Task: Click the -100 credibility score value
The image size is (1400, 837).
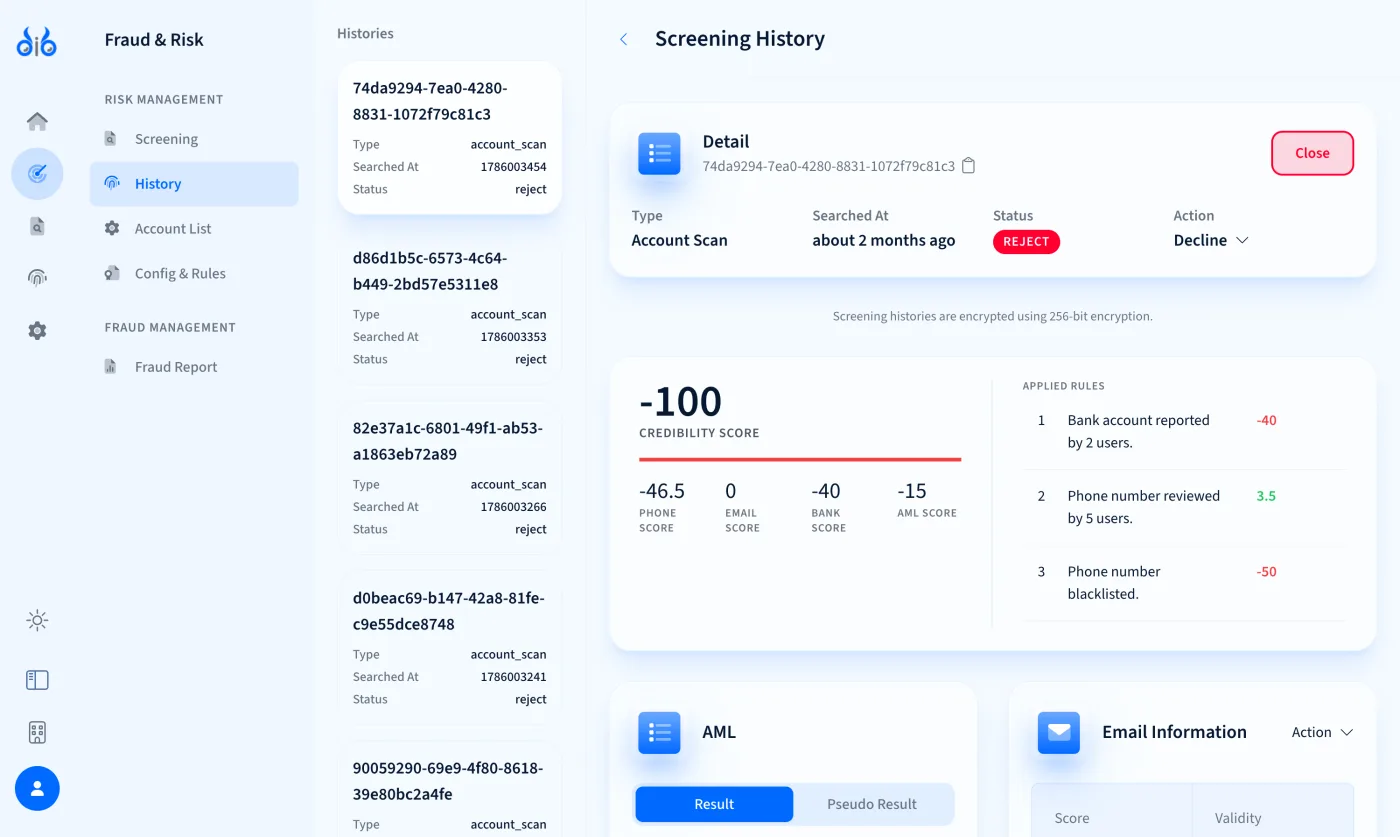Action: point(680,401)
